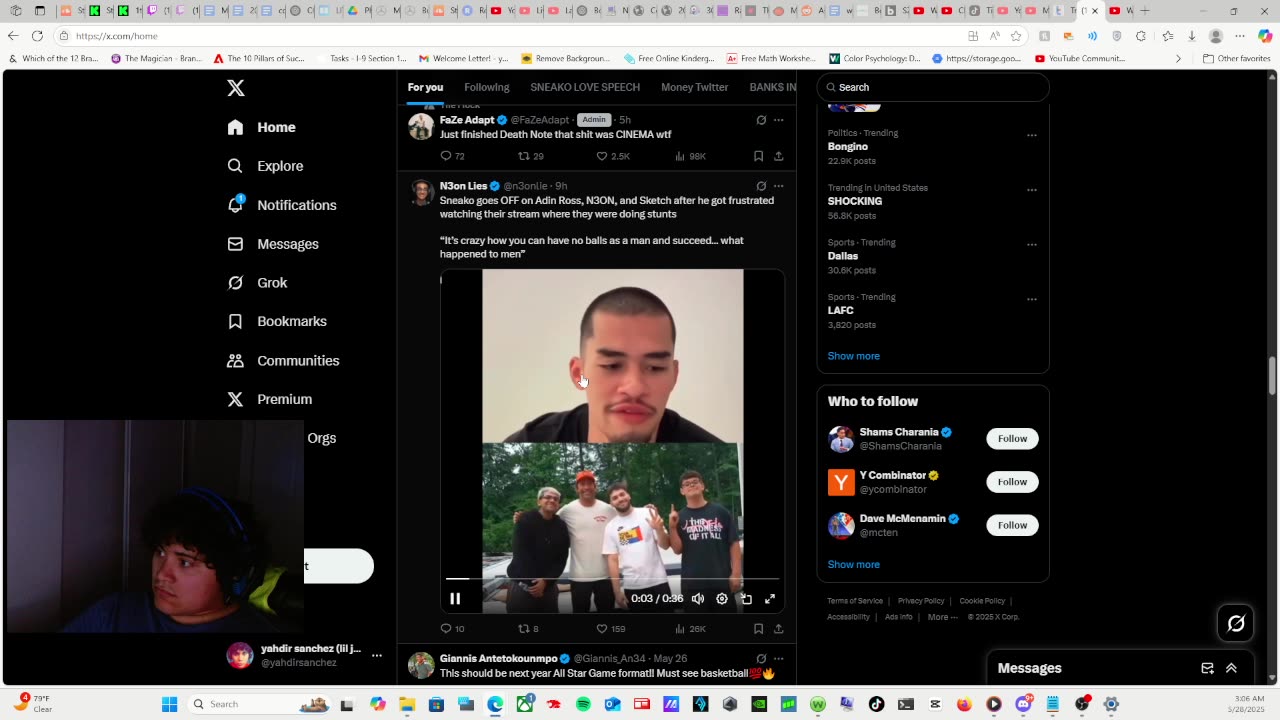Refresh the browser page

[37, 36]
